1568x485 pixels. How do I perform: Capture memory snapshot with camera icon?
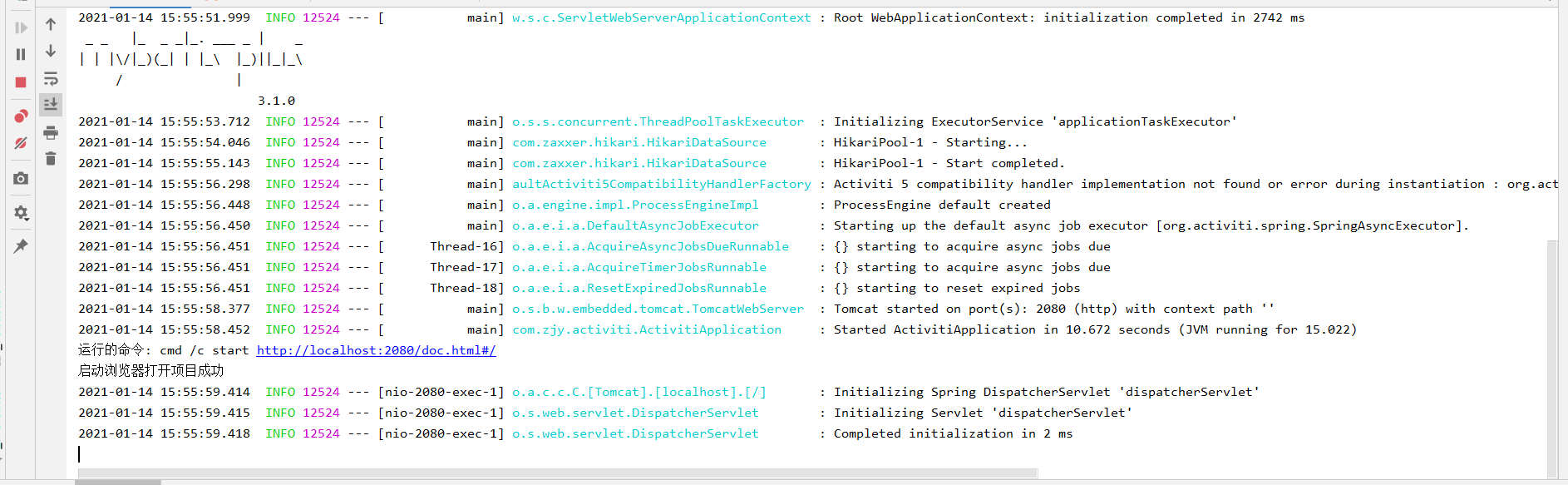coord(21,178)
